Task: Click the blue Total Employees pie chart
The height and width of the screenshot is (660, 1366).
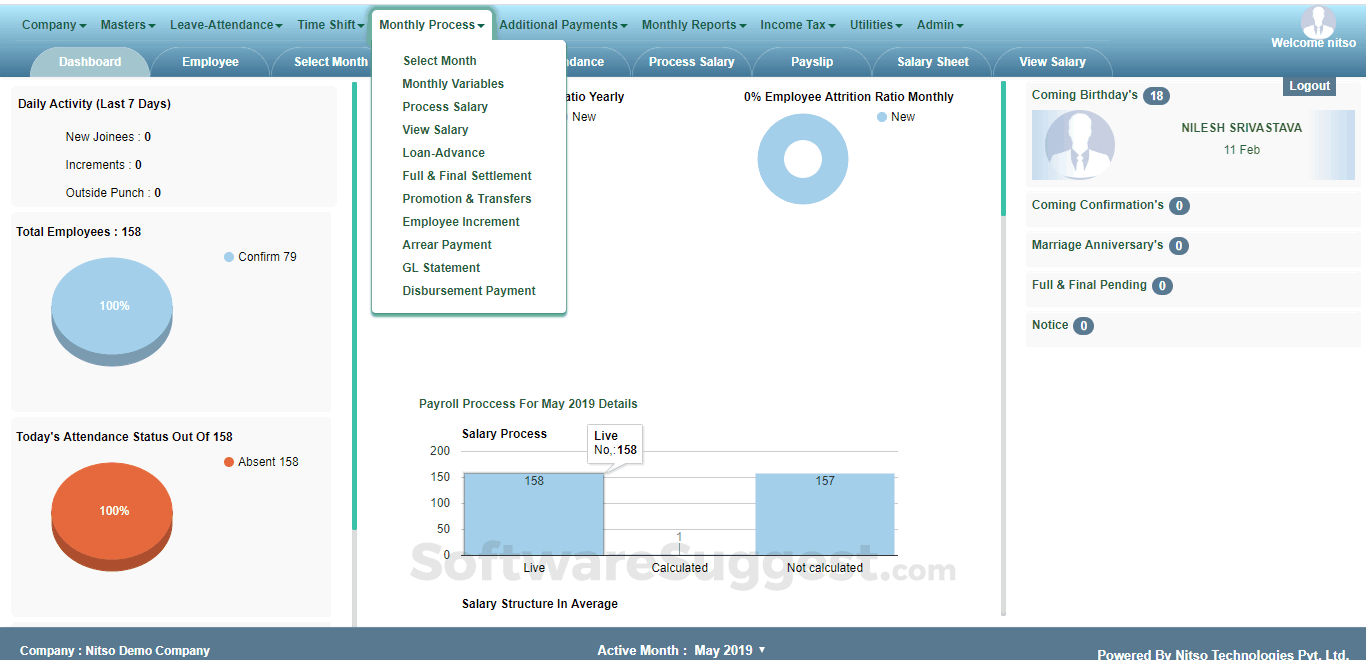Action: (111, 310)
